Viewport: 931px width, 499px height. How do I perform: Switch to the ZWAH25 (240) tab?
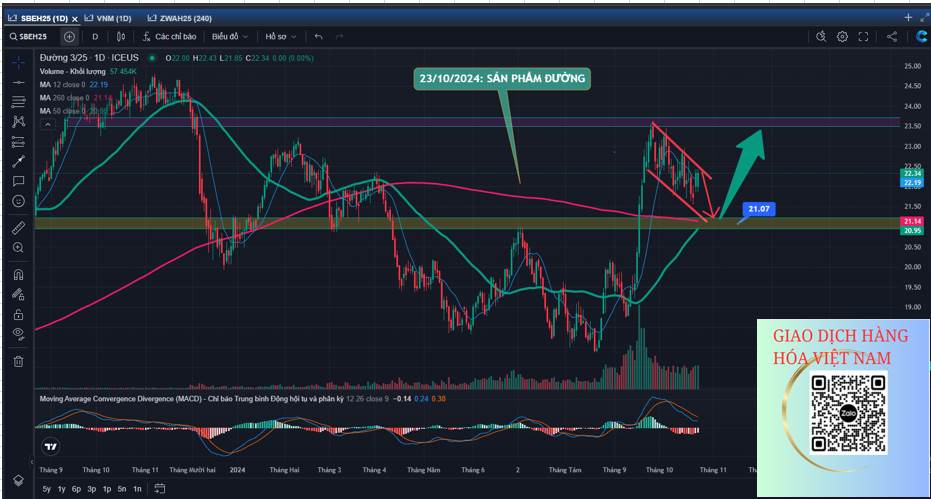178,18
